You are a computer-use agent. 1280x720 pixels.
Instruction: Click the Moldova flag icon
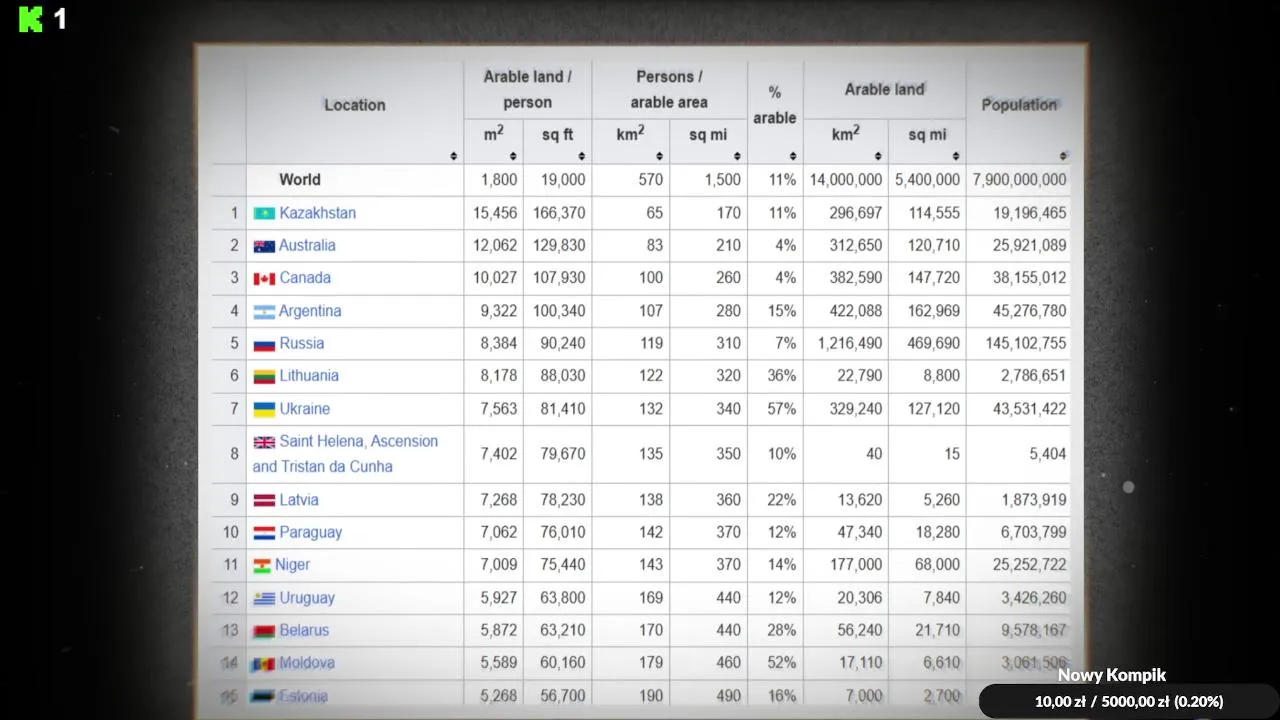264,663
